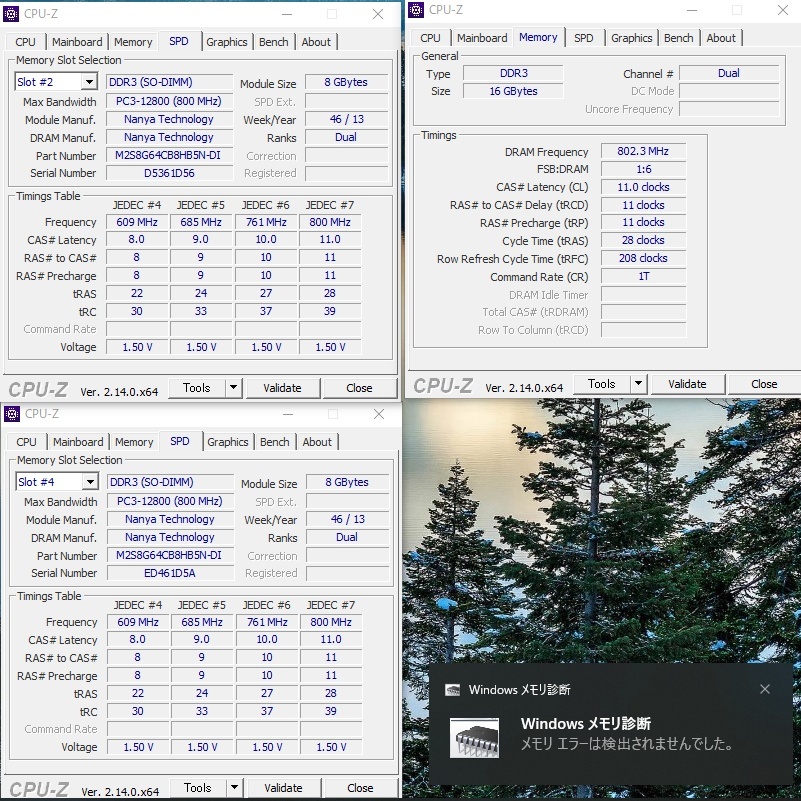Expand Tools dropdown arrow in Slot #4 window

234,788
